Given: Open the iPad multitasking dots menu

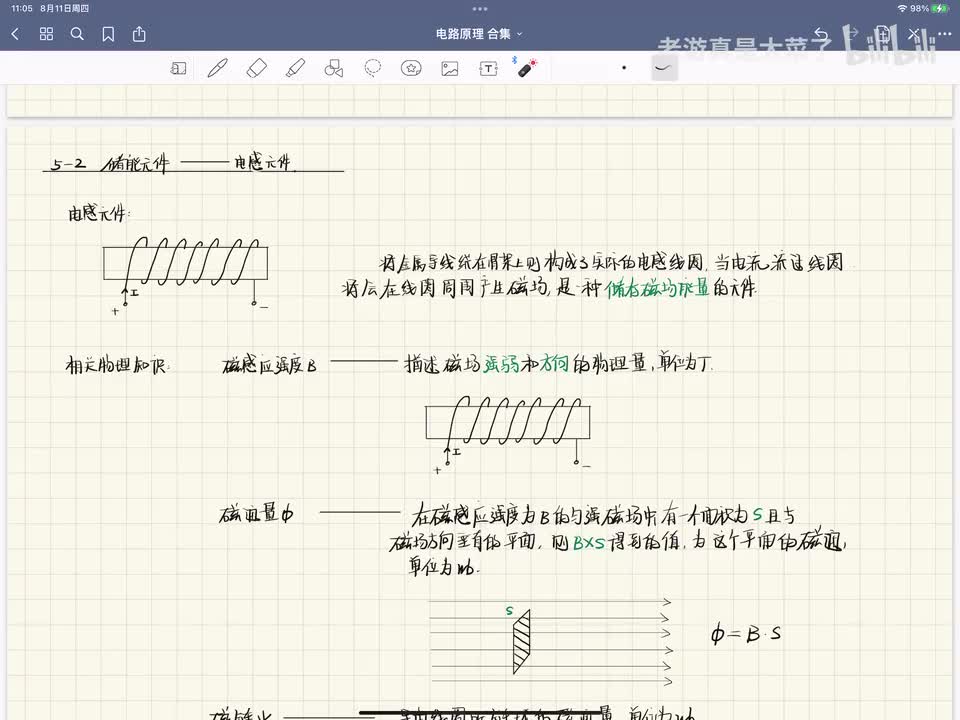Looking at the screenshot, I should (x=480, y=9).
